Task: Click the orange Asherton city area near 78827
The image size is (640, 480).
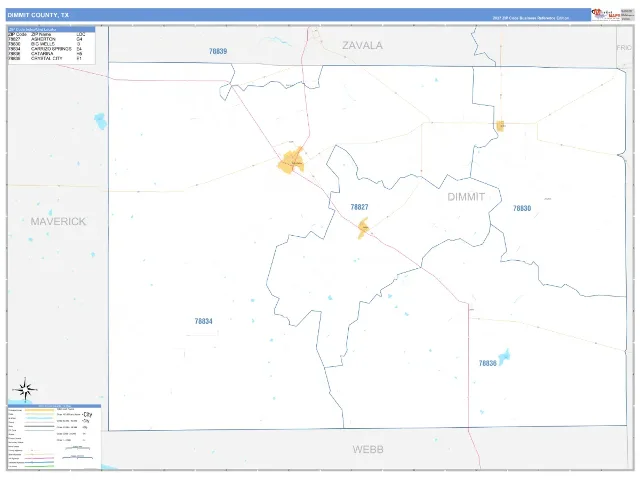Action: click(363, 228)
